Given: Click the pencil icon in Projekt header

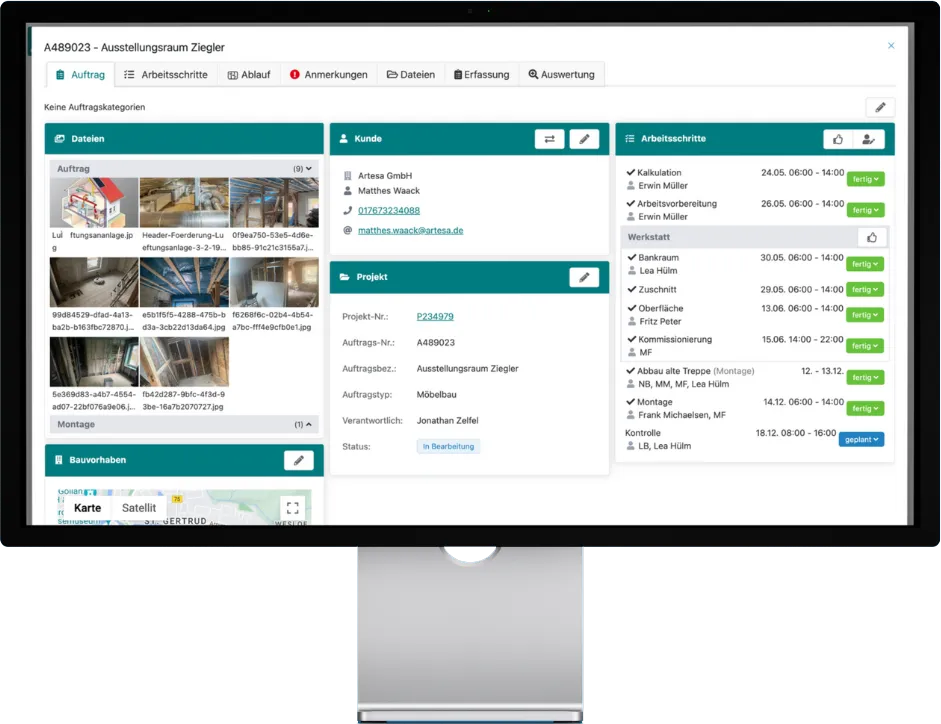Looking at the screenshot, I should [x=584, y=277].
